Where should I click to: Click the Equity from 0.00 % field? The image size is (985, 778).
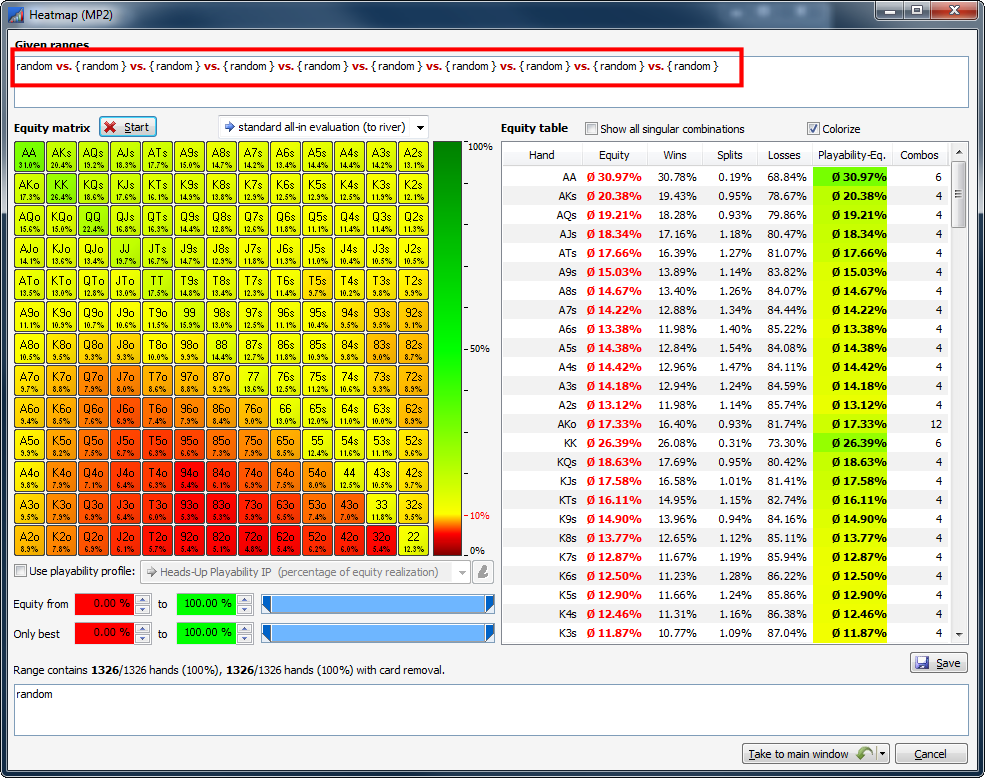click(x=106, y=604)
